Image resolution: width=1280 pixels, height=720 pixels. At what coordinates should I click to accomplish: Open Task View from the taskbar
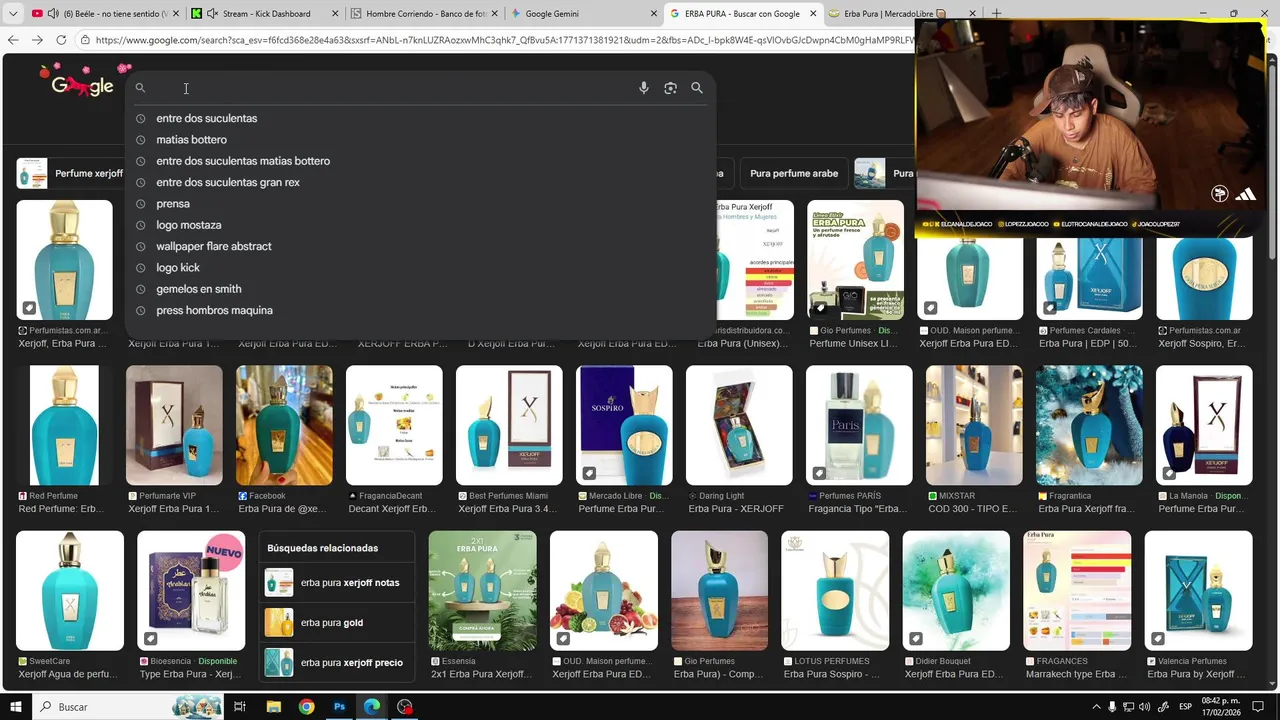(240, 706)
